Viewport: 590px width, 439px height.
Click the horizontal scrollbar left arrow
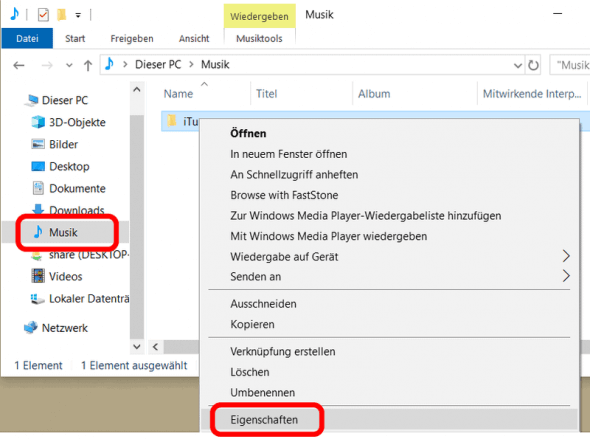[x=155, y=346]
